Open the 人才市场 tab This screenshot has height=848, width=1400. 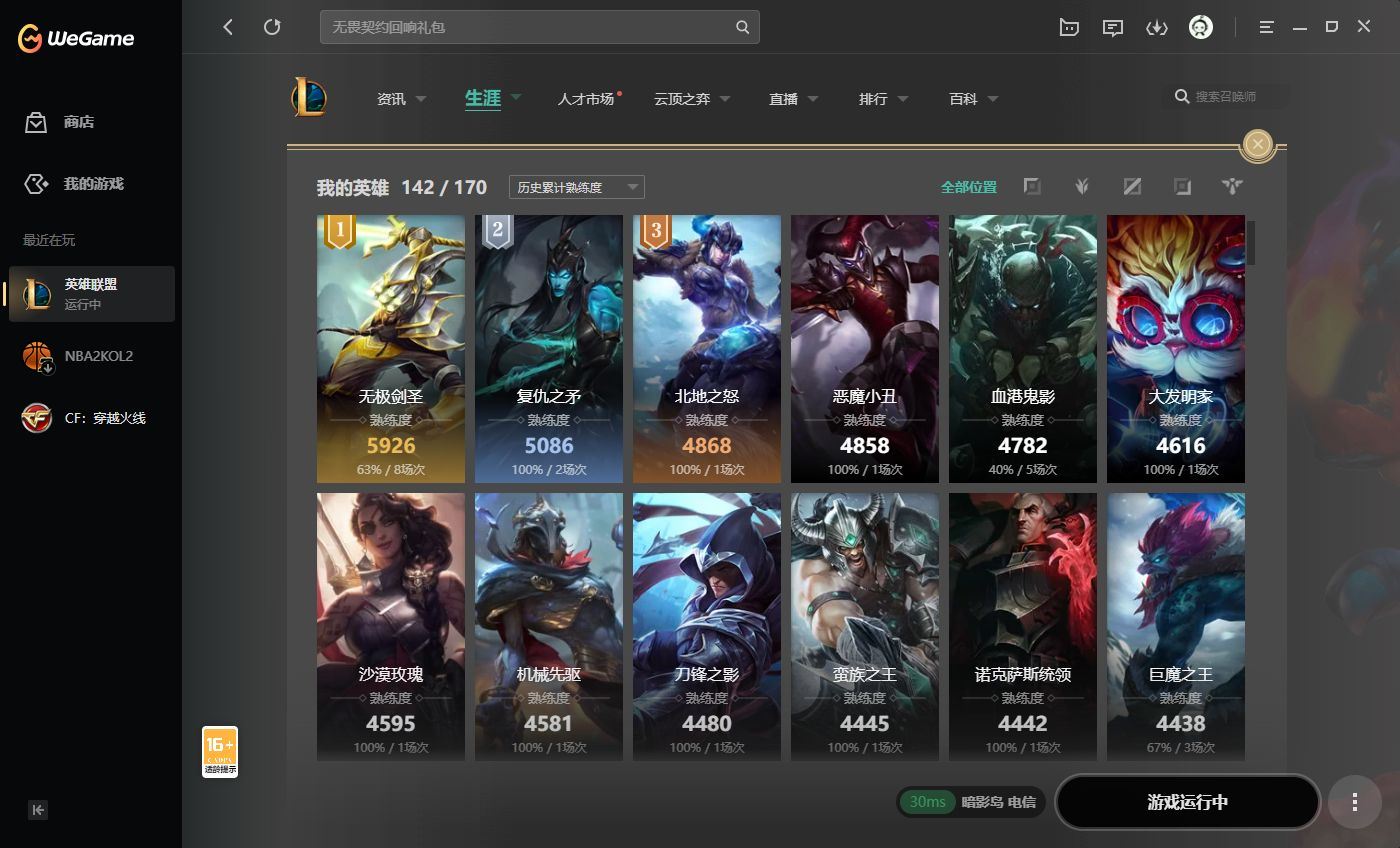pyautogui.click(x=586, y=99)
